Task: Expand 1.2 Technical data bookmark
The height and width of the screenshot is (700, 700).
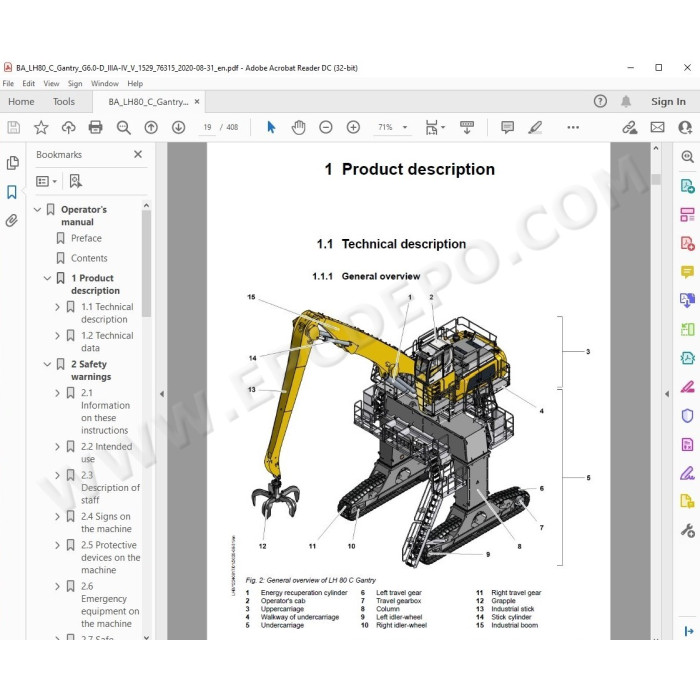Action: 57,336
